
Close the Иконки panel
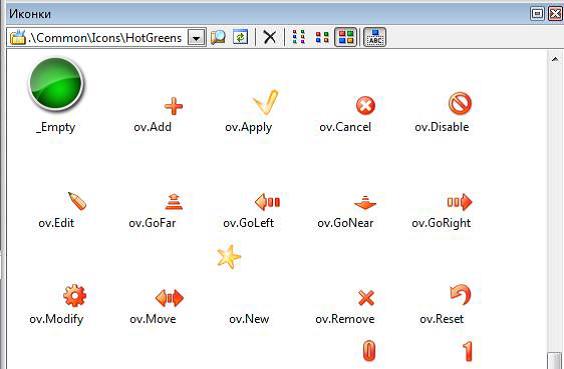coord(555,14)
